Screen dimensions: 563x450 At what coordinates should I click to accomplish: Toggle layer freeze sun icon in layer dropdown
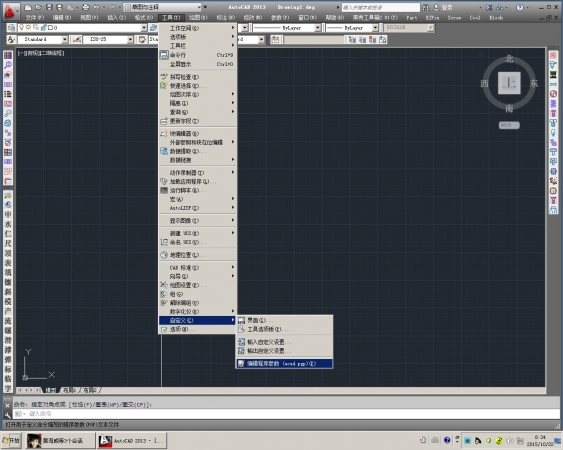point(28,27)
